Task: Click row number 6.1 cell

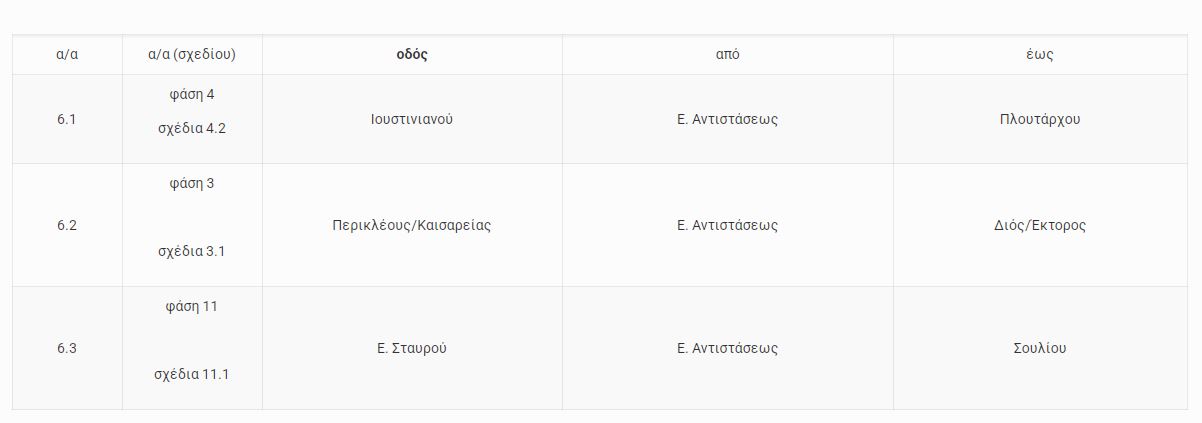Action: [67, 119]
